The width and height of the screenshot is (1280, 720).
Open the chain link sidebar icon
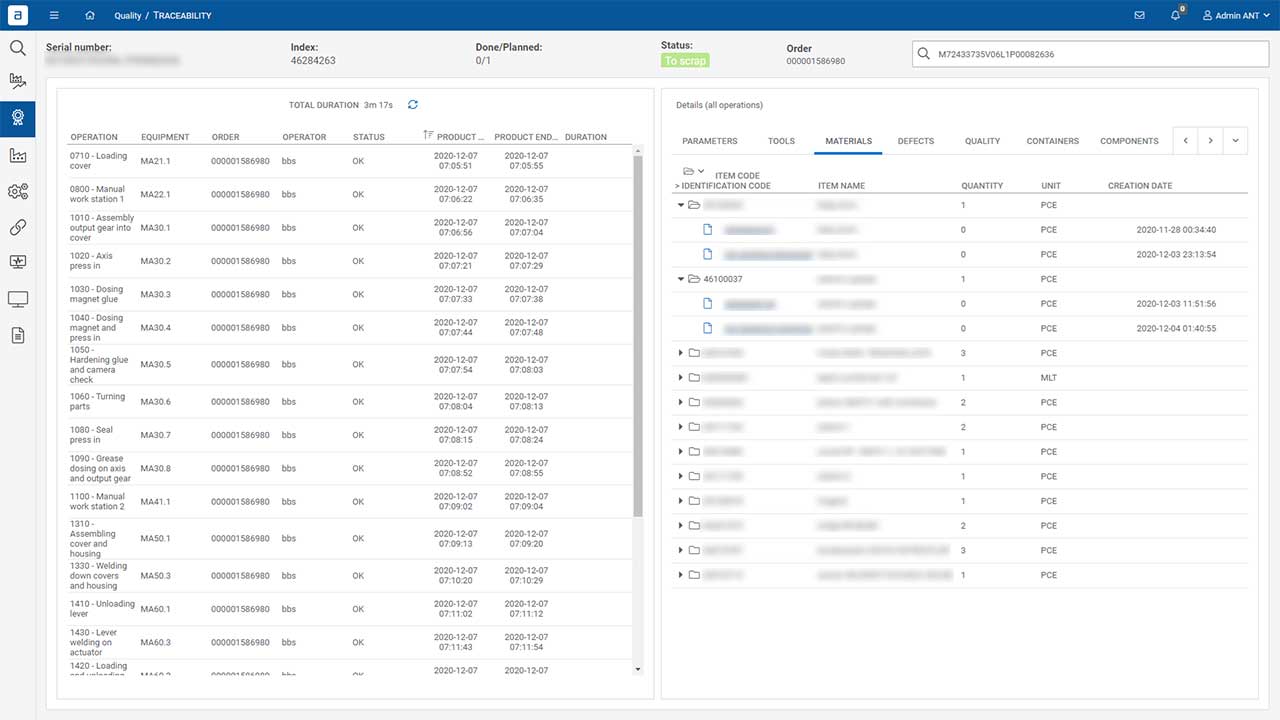coord(17,227)
